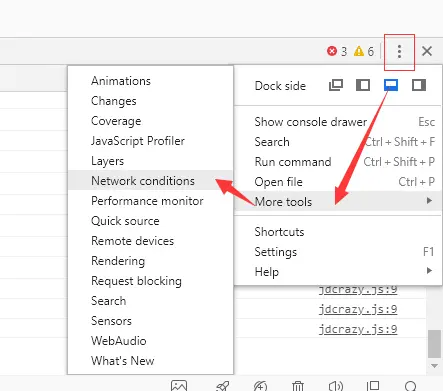Image resolution: width=443 pixels, height=391 pixels.
Task: Open Performance monitor
Action: 150,201
